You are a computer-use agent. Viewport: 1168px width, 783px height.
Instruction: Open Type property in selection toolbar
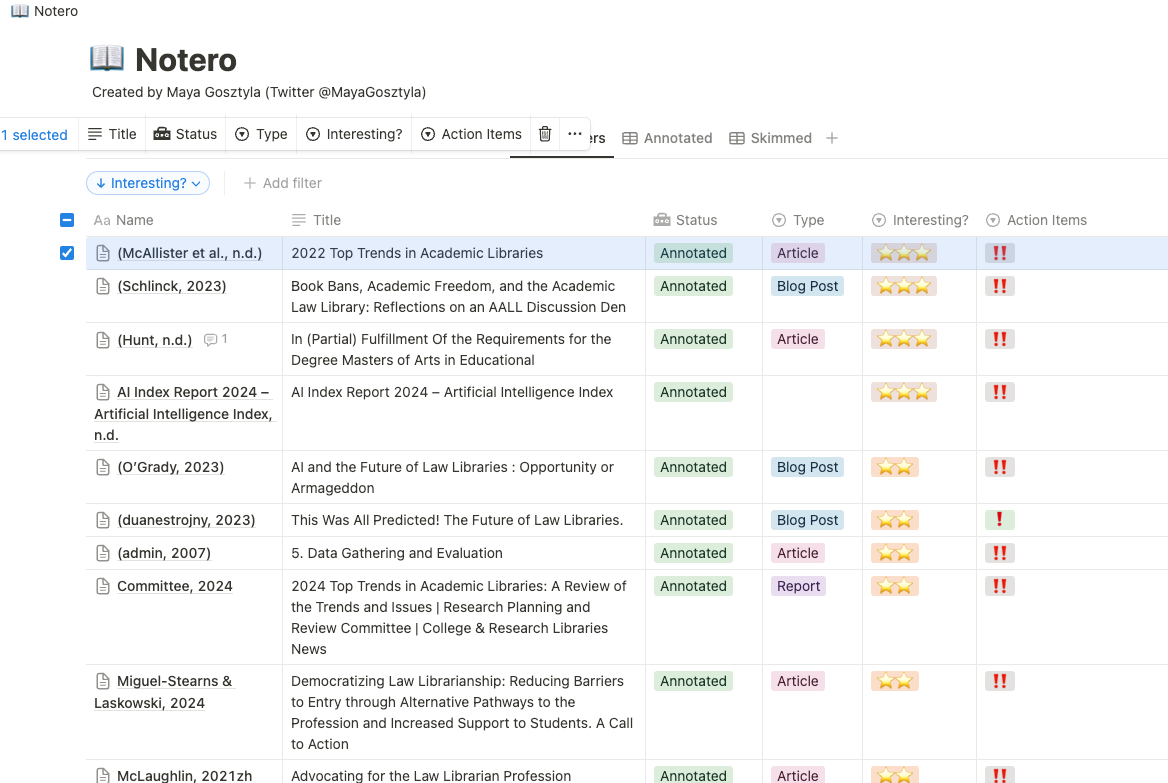[261, 134]
